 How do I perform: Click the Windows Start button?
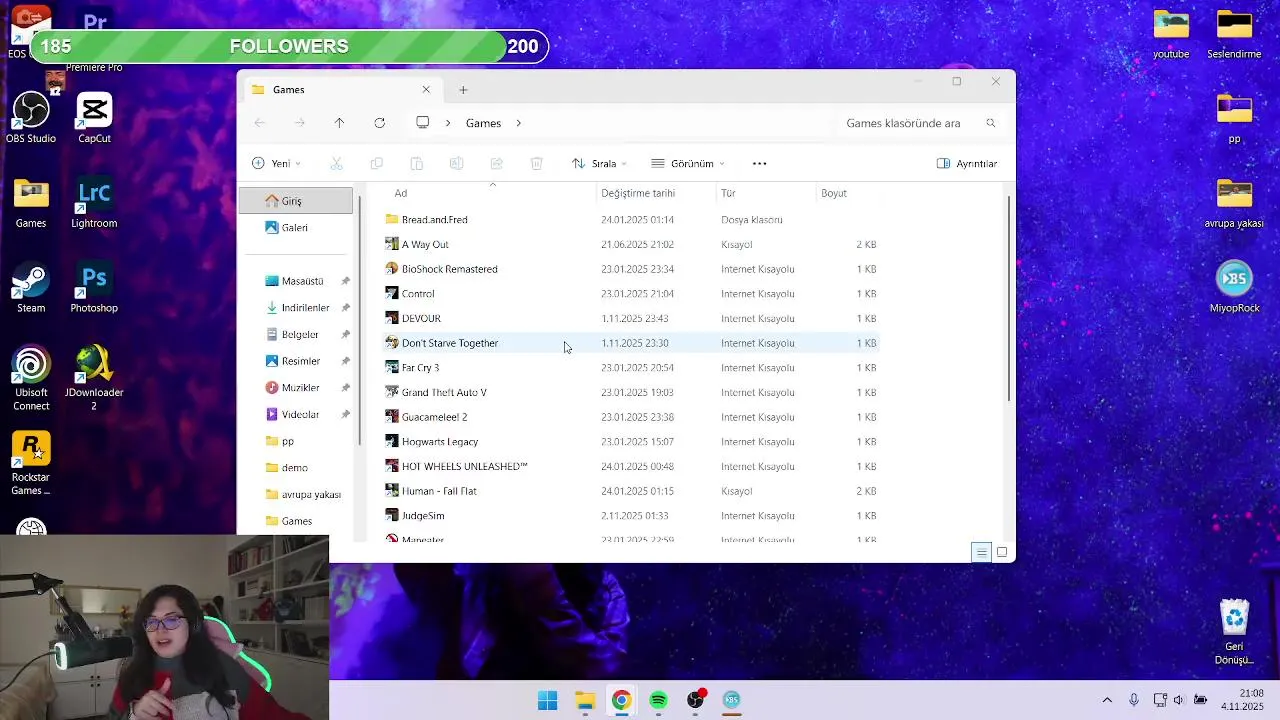[x=547, y=700]
